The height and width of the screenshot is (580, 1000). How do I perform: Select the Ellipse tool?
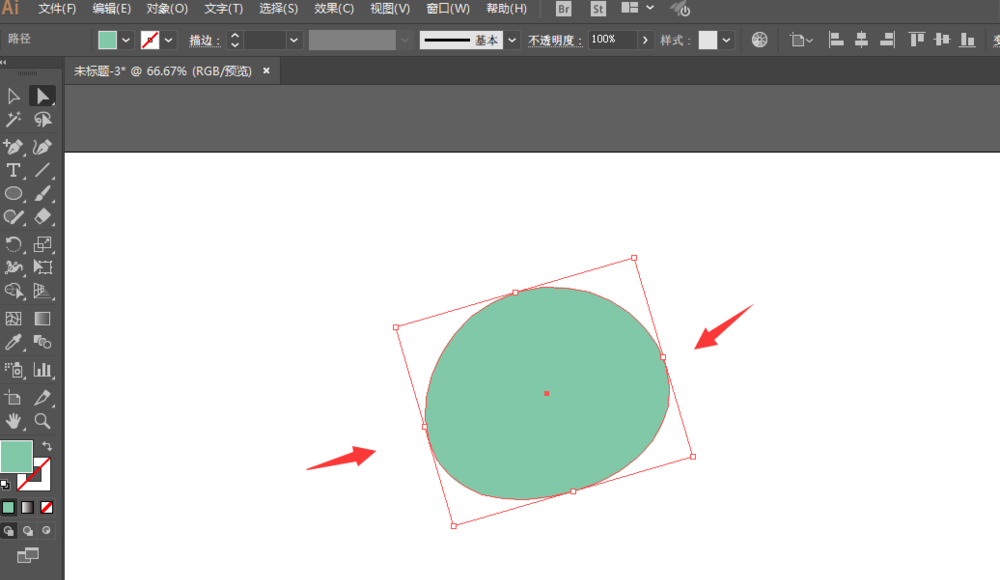point(13,193)
